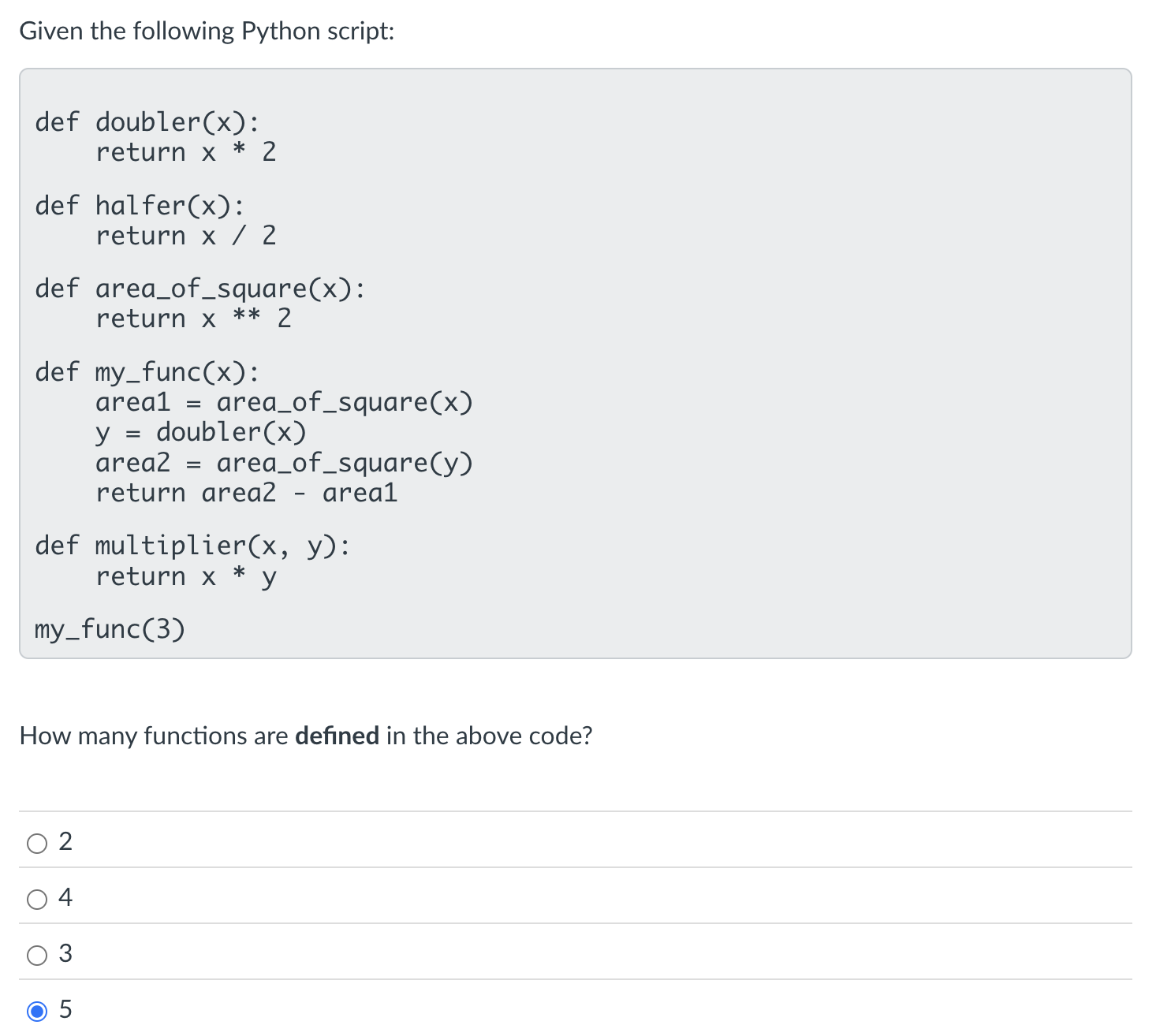Click the gray code block panel
This screenshot has width=1156, height=1036.
(710, 363)
